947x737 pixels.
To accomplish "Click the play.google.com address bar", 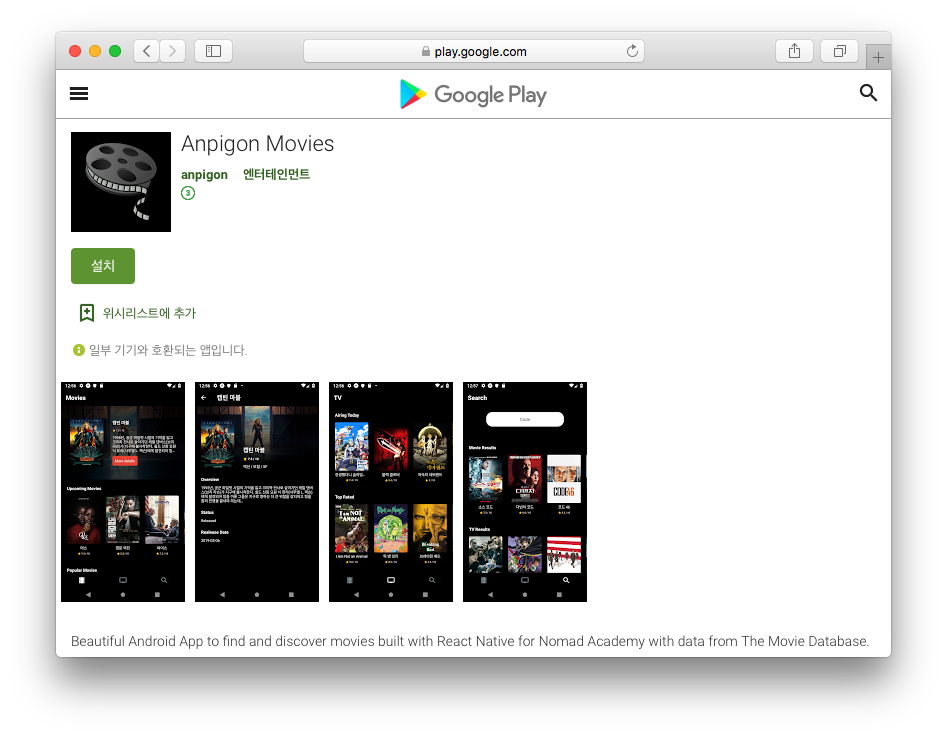I will click(x=474, y=51).
